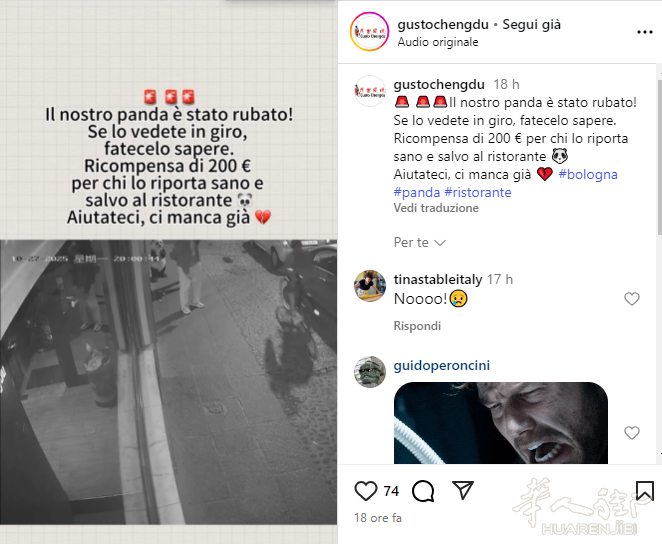Open Audio originale link
Screen dimensions: 662x544
point(438,42)
